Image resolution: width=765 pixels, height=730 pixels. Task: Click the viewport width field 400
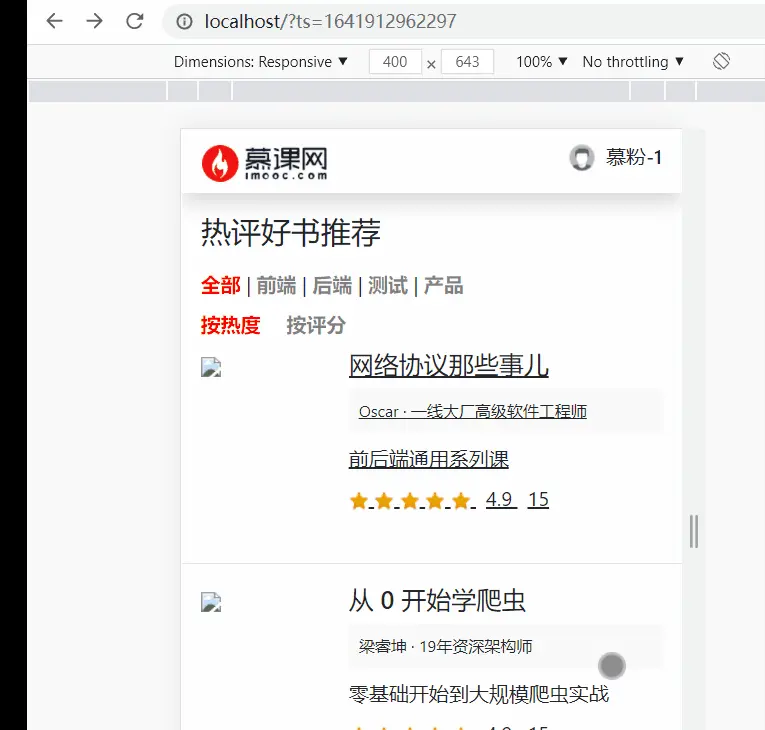(x=395, y=62)
